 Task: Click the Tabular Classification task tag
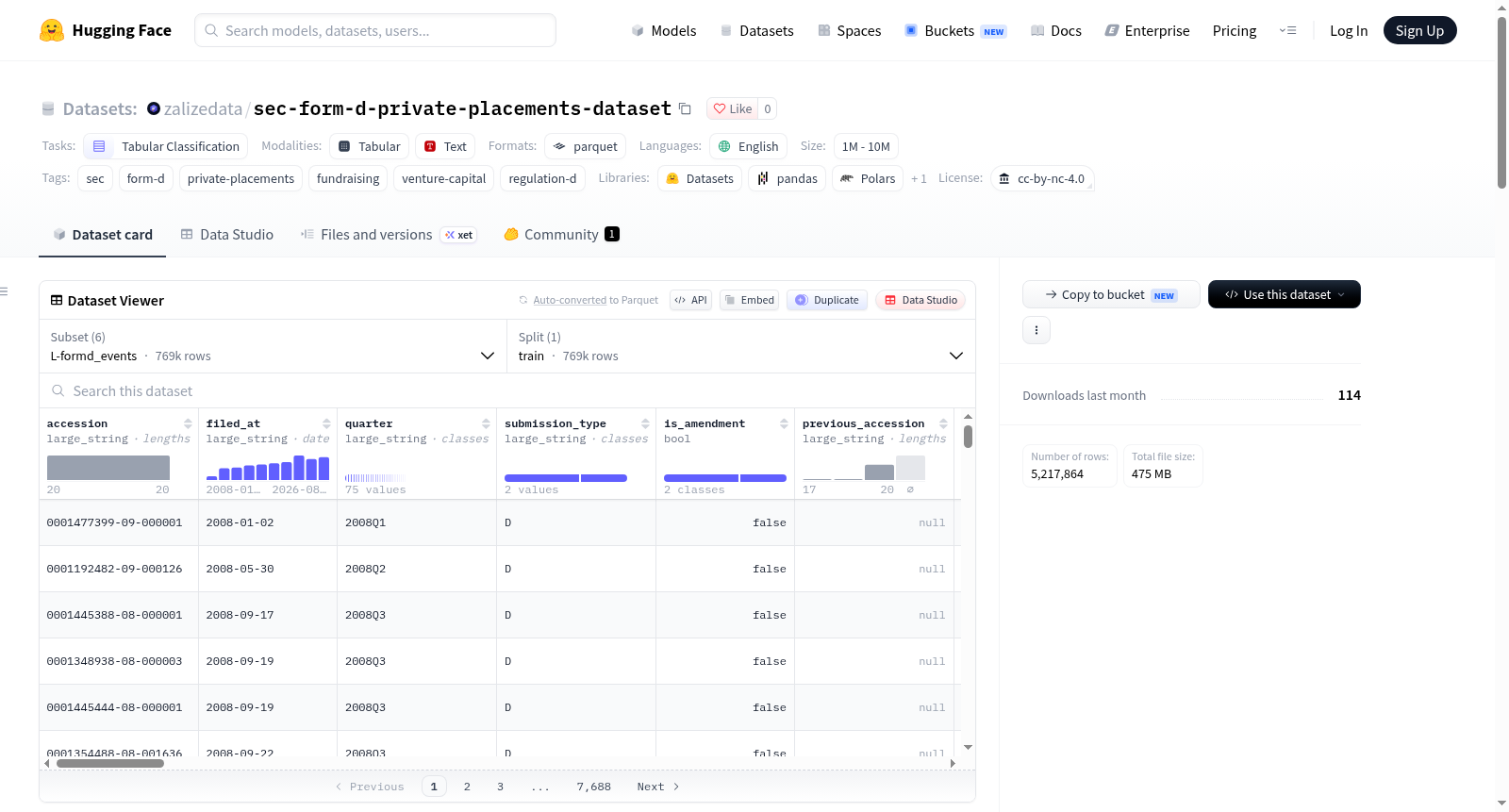166,146
